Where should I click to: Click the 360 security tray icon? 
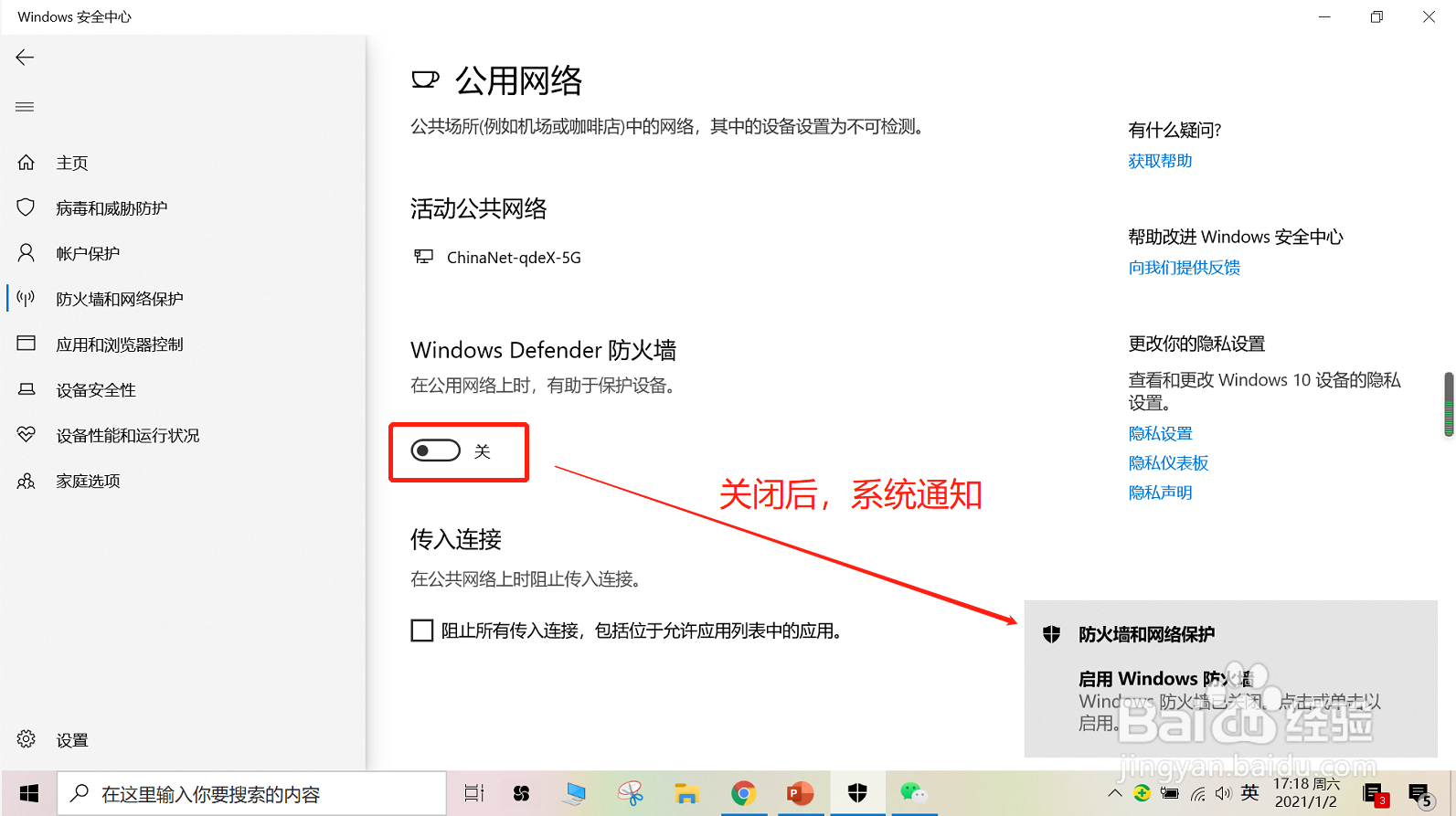[1142, 793]
